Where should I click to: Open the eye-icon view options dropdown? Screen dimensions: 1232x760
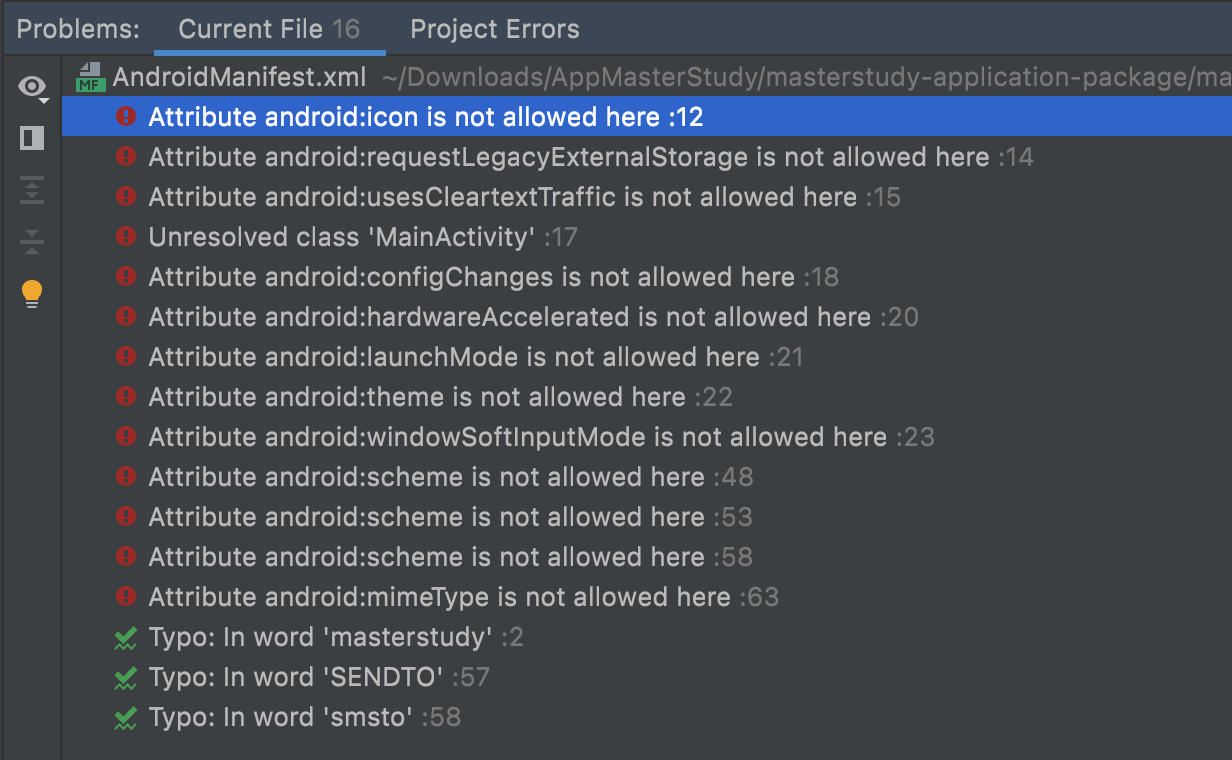[33, 88]
